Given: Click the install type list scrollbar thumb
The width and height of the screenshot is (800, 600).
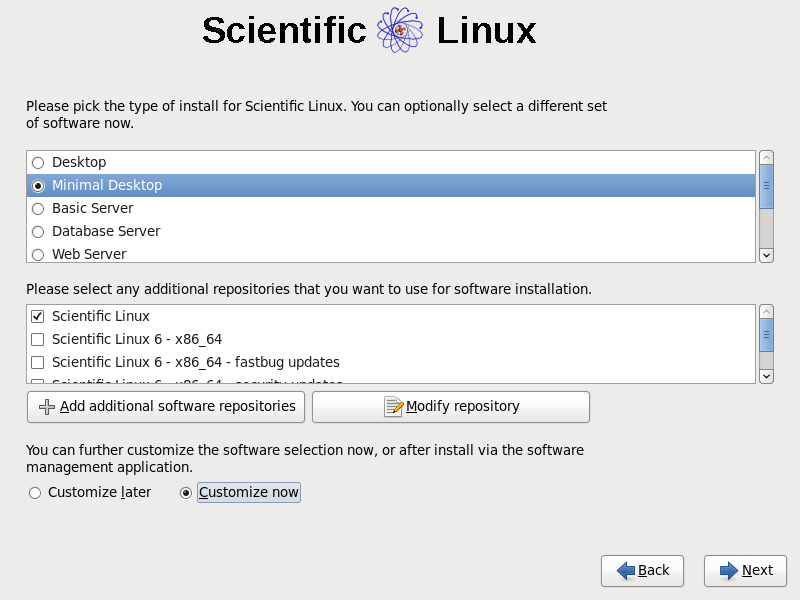Looking at the screenshot, I should tap(766, 187).
